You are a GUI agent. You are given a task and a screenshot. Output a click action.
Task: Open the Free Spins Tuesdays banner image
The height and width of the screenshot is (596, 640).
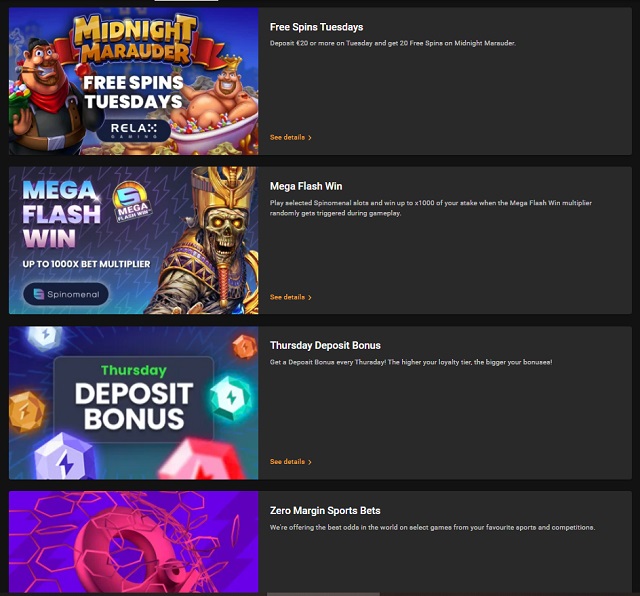pos(133,81)
